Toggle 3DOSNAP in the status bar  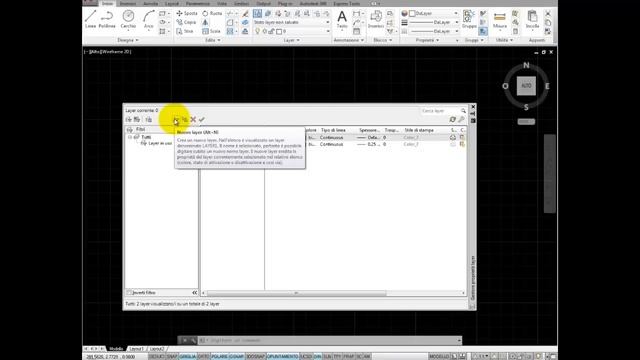[256, 357]
